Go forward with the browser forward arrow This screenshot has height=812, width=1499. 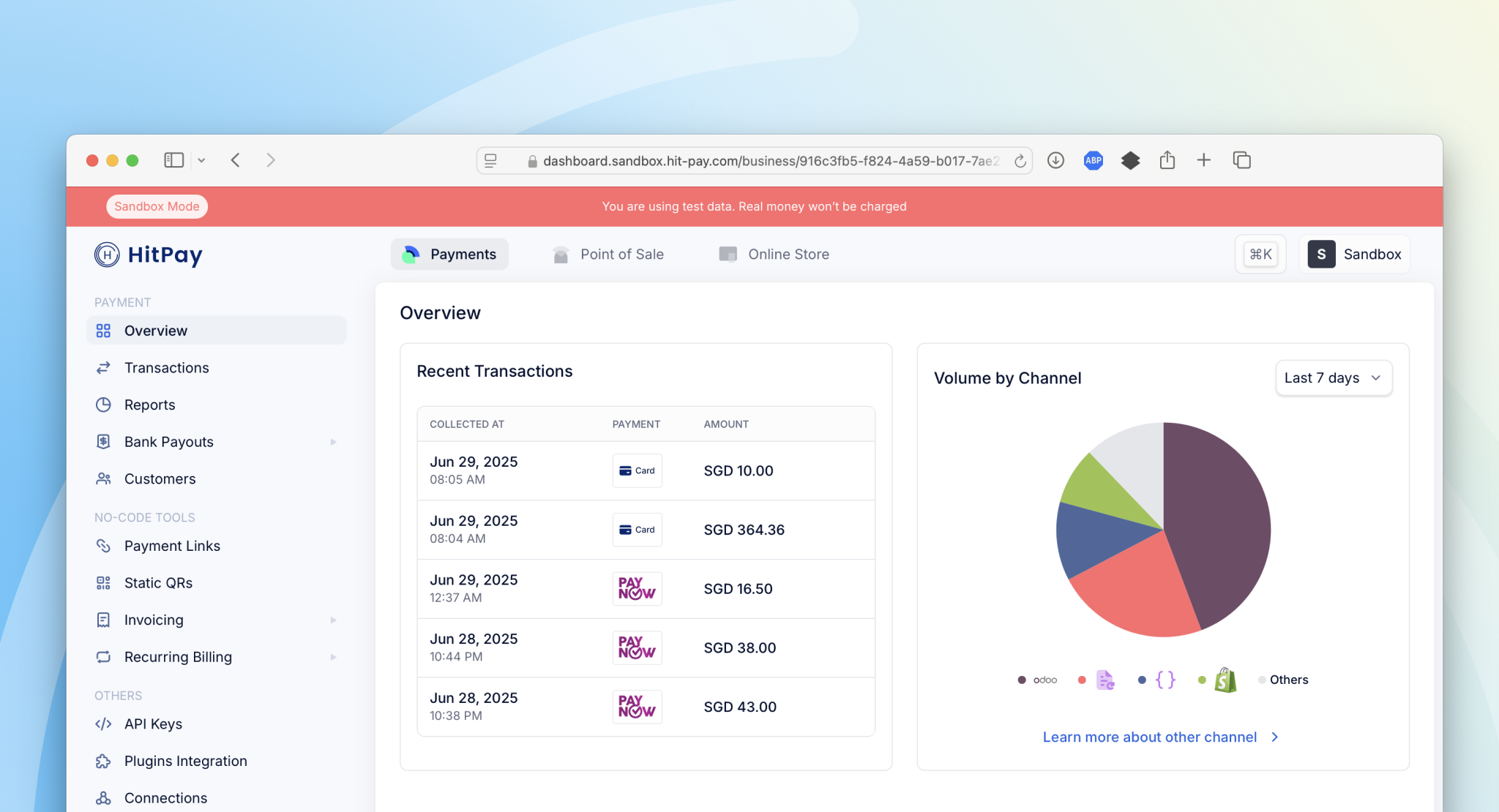271,160
